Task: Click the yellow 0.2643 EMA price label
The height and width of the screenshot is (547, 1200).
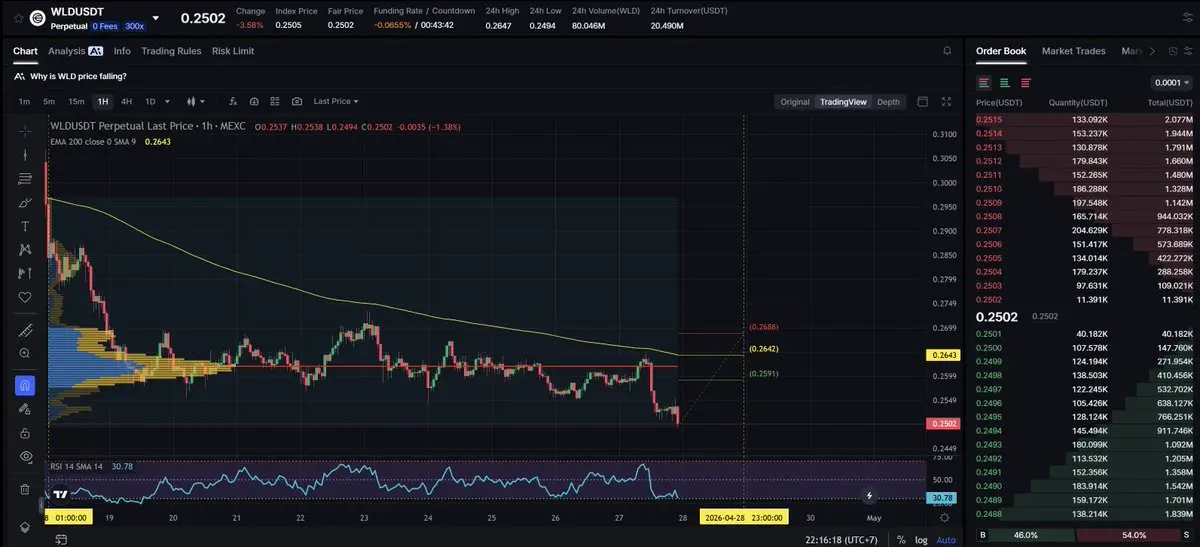Action: click(945, 355)
